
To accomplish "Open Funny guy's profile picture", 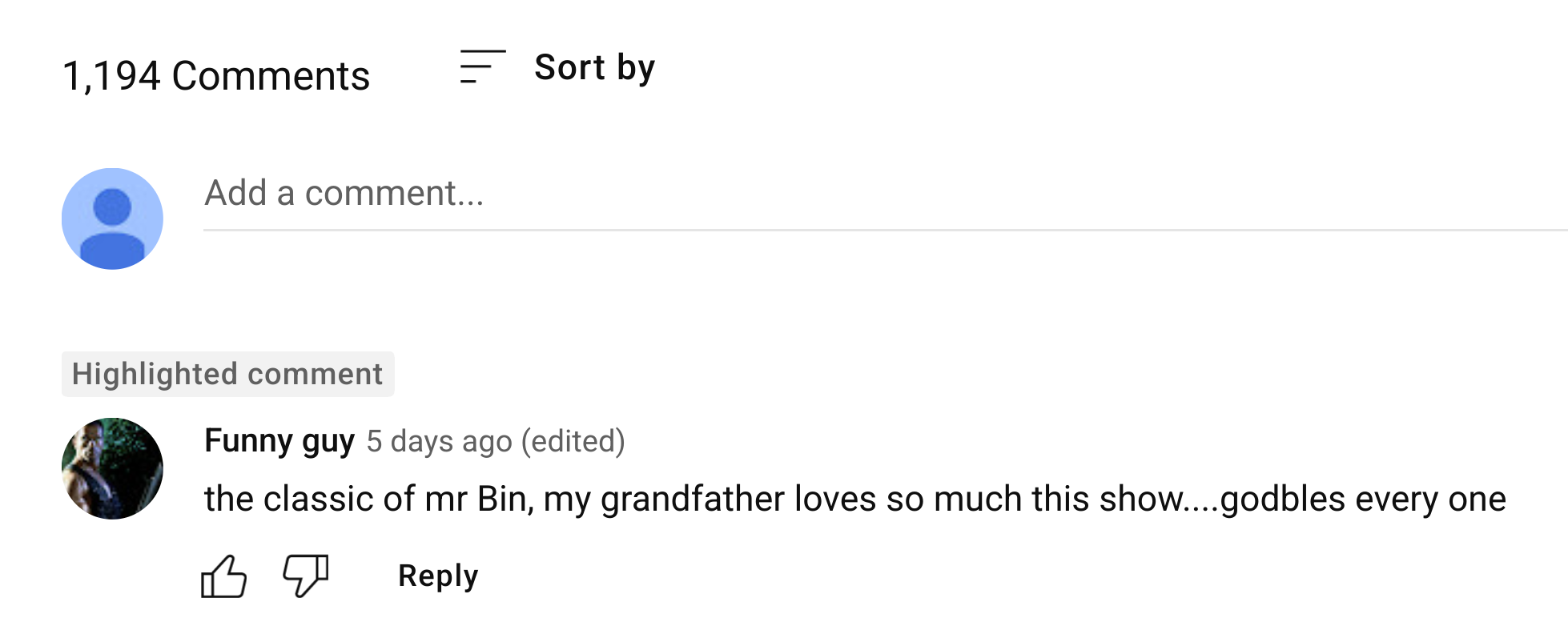I will 112,468.
